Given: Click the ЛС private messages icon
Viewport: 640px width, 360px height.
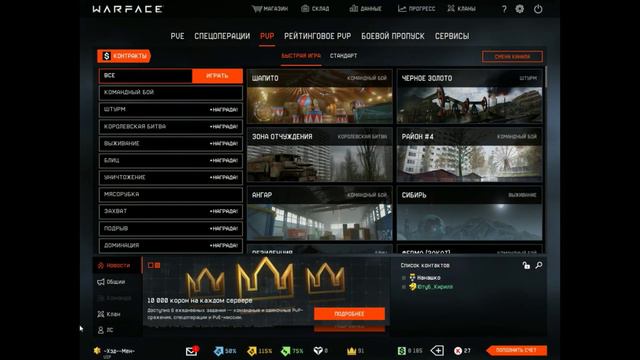Looking at the screenshot, I should [101, 330].
